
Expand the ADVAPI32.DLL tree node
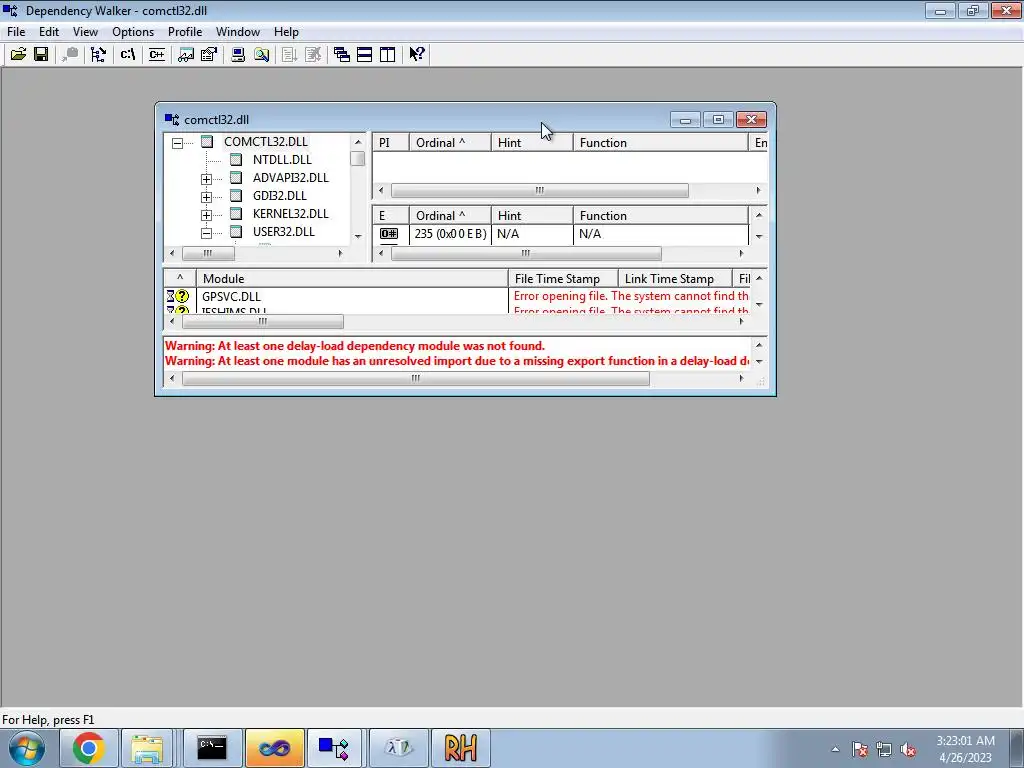click(206, 178)
